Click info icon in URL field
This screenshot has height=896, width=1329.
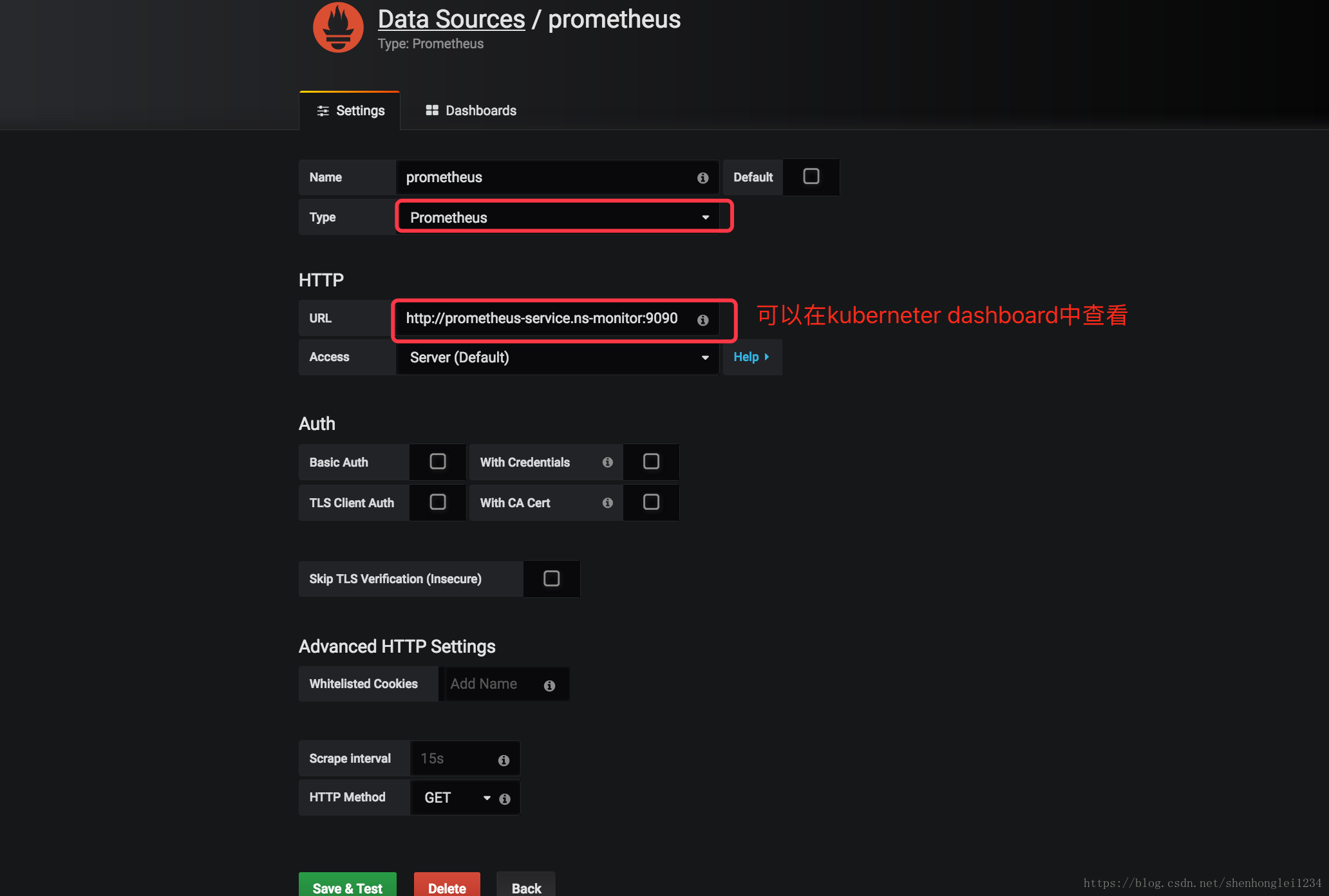tap(702, 320)
